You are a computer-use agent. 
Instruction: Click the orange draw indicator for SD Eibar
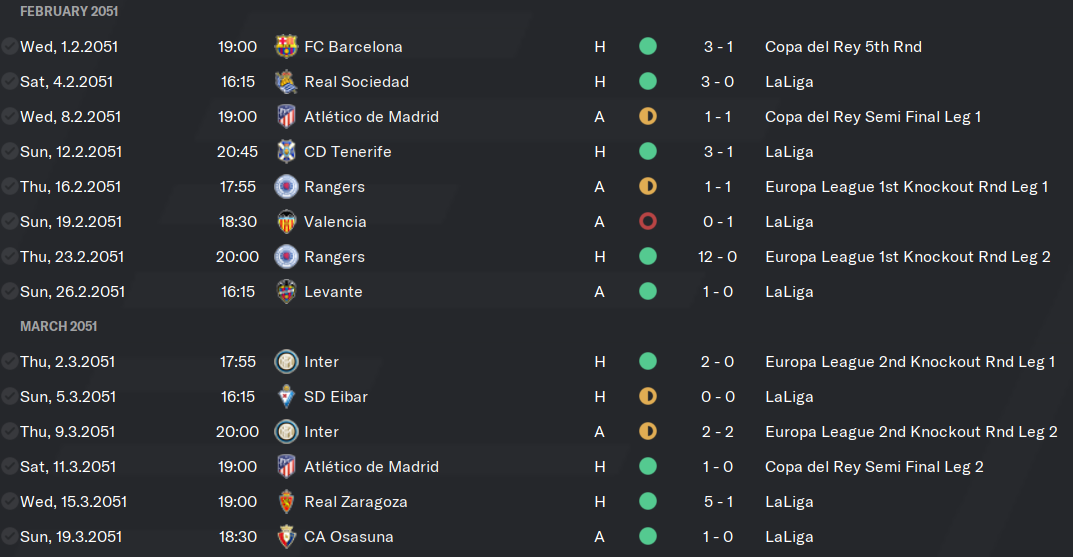pos(647,397)
